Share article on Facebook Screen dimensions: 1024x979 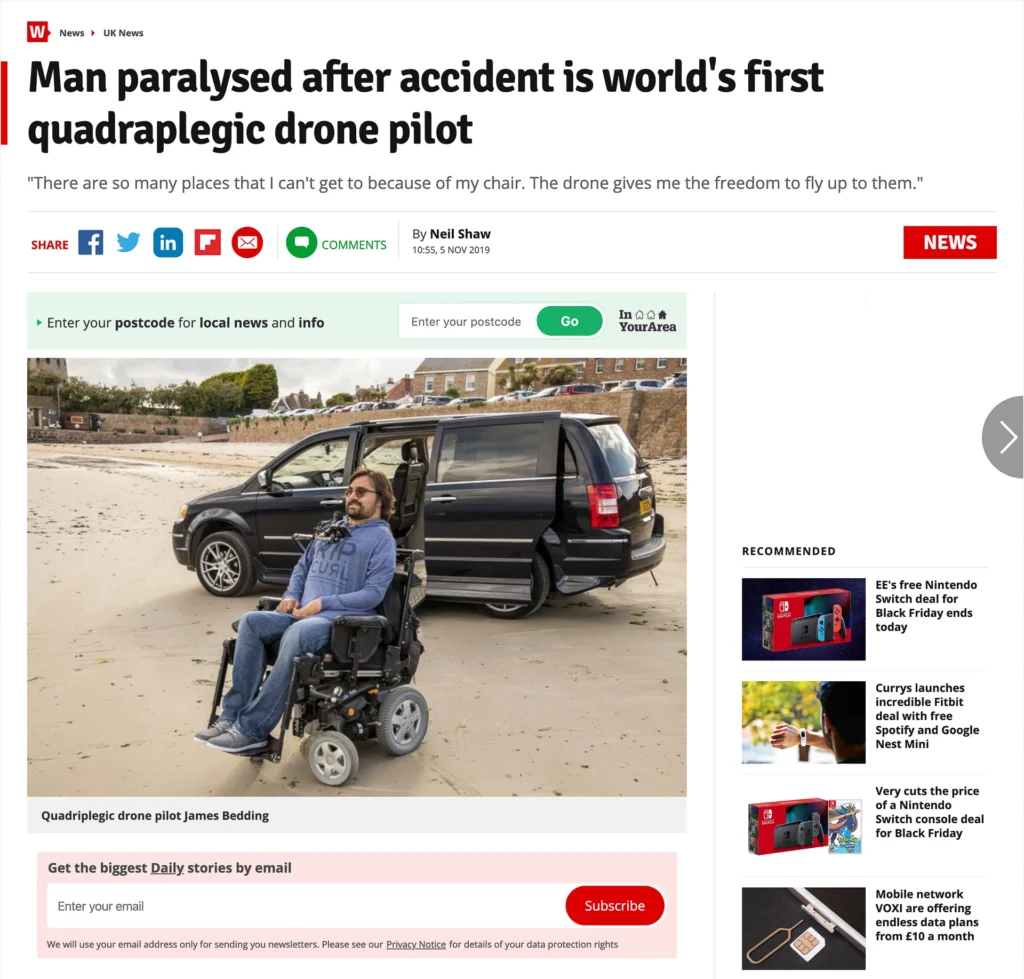pyautogui.click(x=91, y=243)
